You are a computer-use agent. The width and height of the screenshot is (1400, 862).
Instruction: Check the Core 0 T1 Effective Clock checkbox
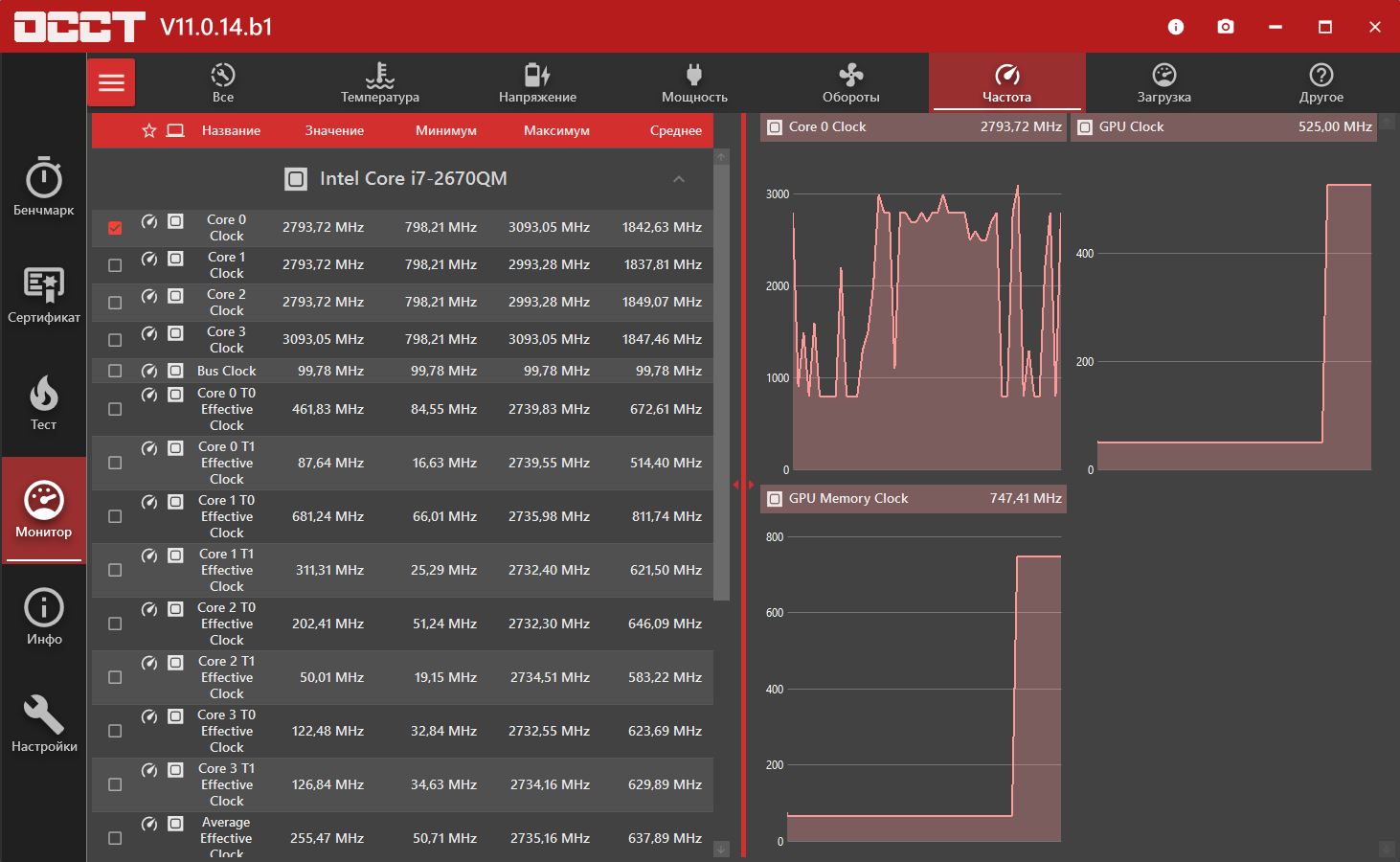[x=115, y=463]
